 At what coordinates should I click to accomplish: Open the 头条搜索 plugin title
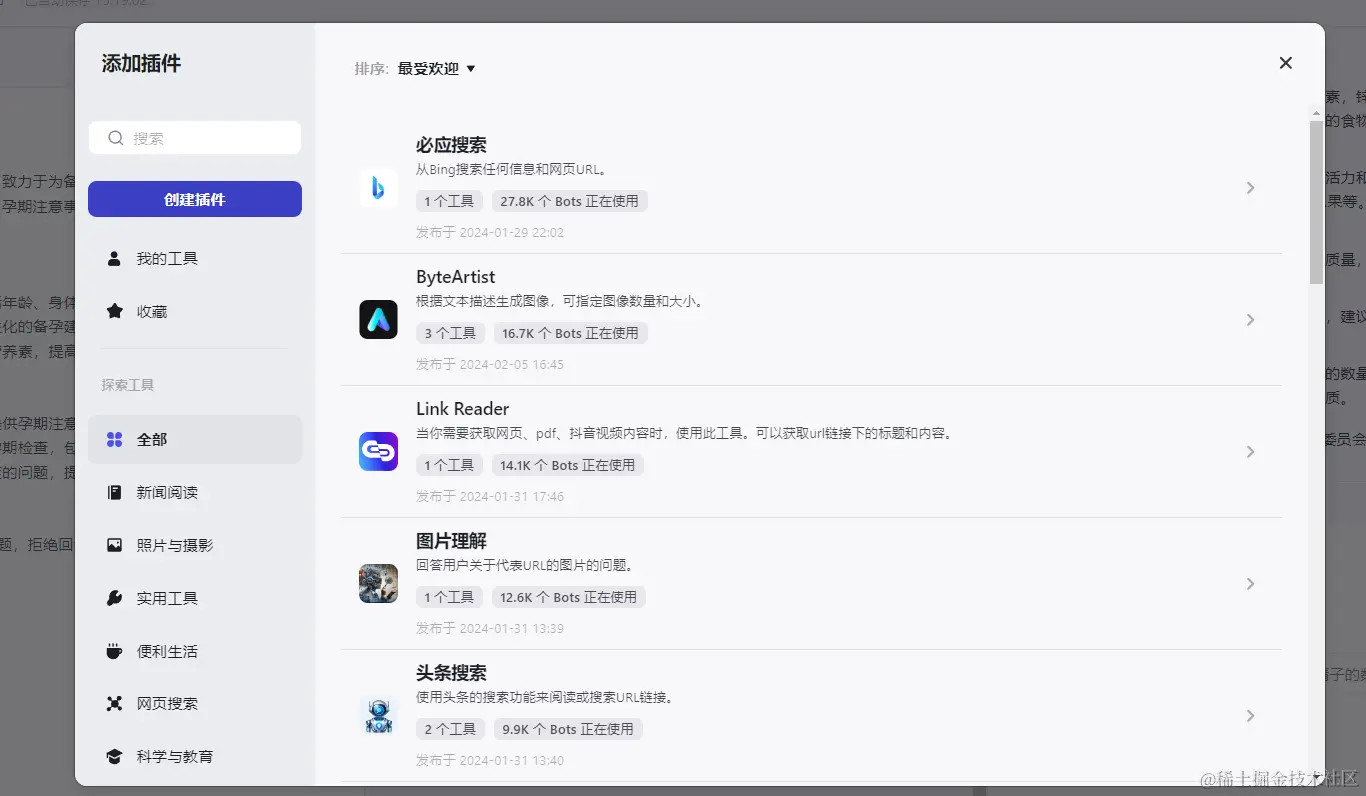(x=451, y=673)
